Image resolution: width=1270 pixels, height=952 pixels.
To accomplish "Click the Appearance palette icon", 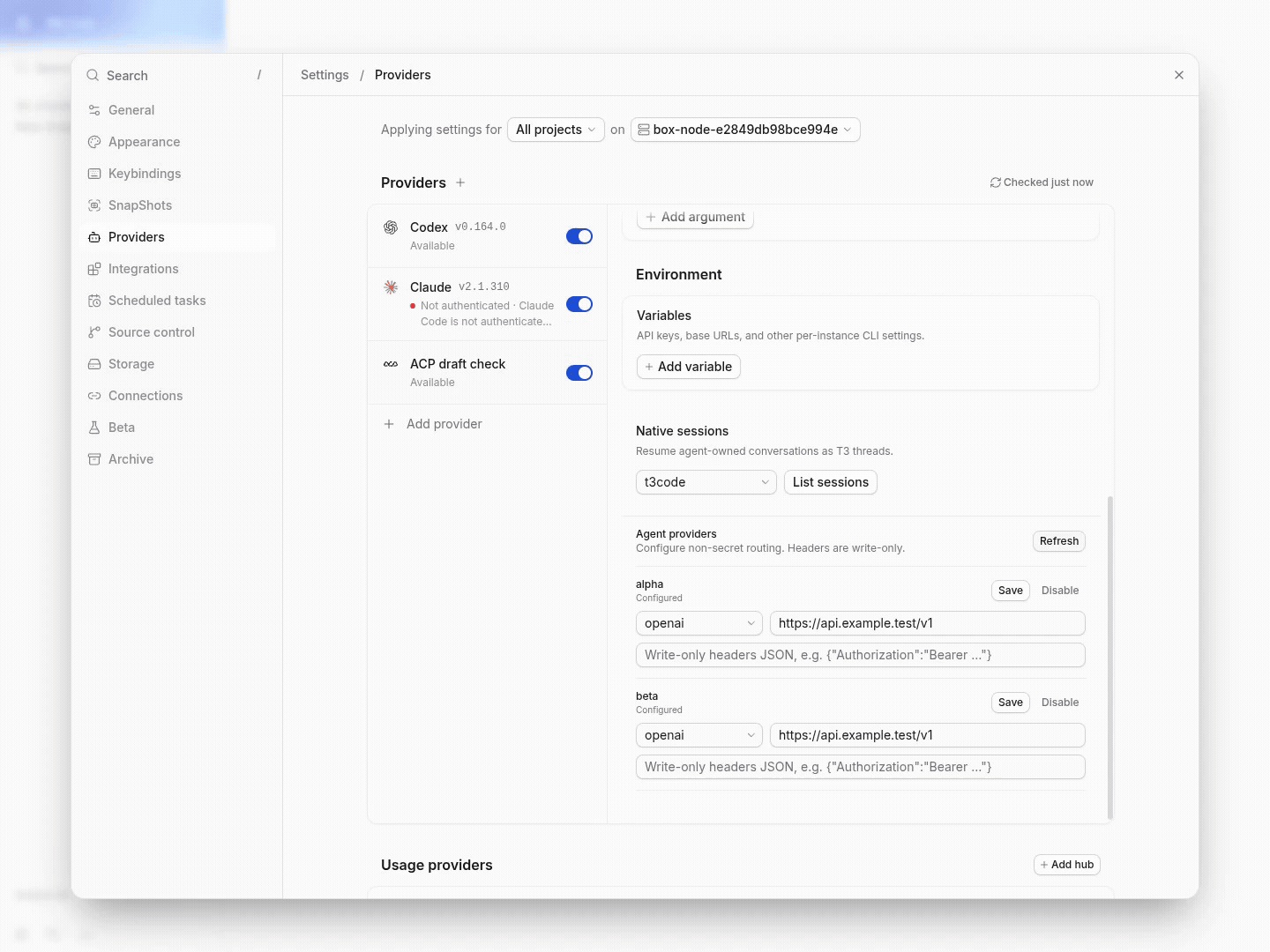I will [x=94, y=142].
